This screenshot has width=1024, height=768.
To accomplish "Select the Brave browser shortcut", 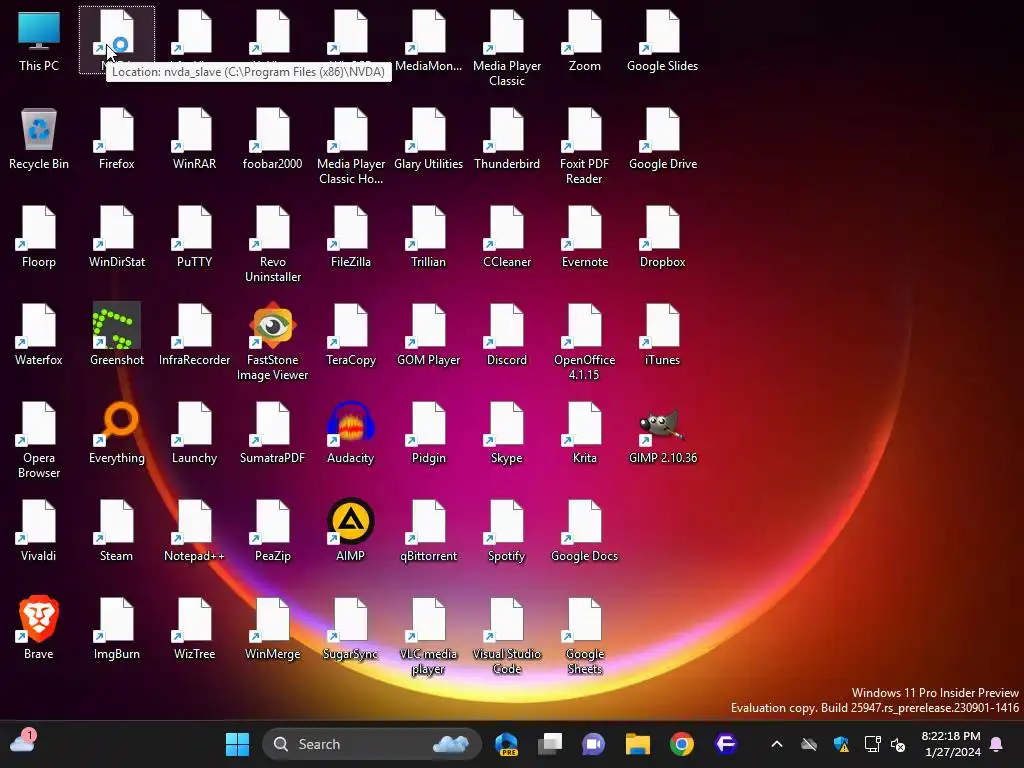I will (39, 629).
